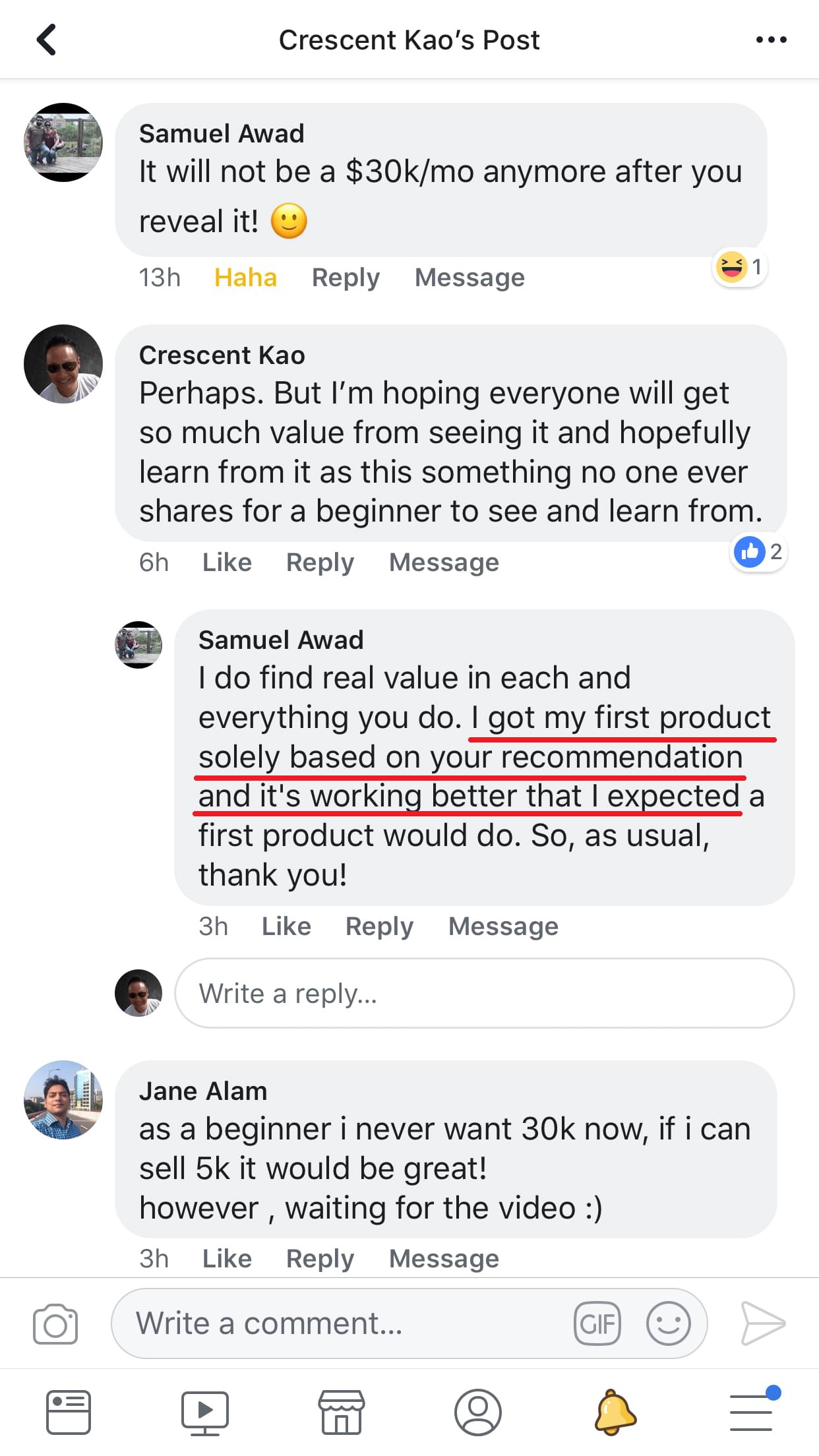This screenshot has height=1456, width=819.
Task: Switch to the Watch video tab
Action: click(204, 1412)
